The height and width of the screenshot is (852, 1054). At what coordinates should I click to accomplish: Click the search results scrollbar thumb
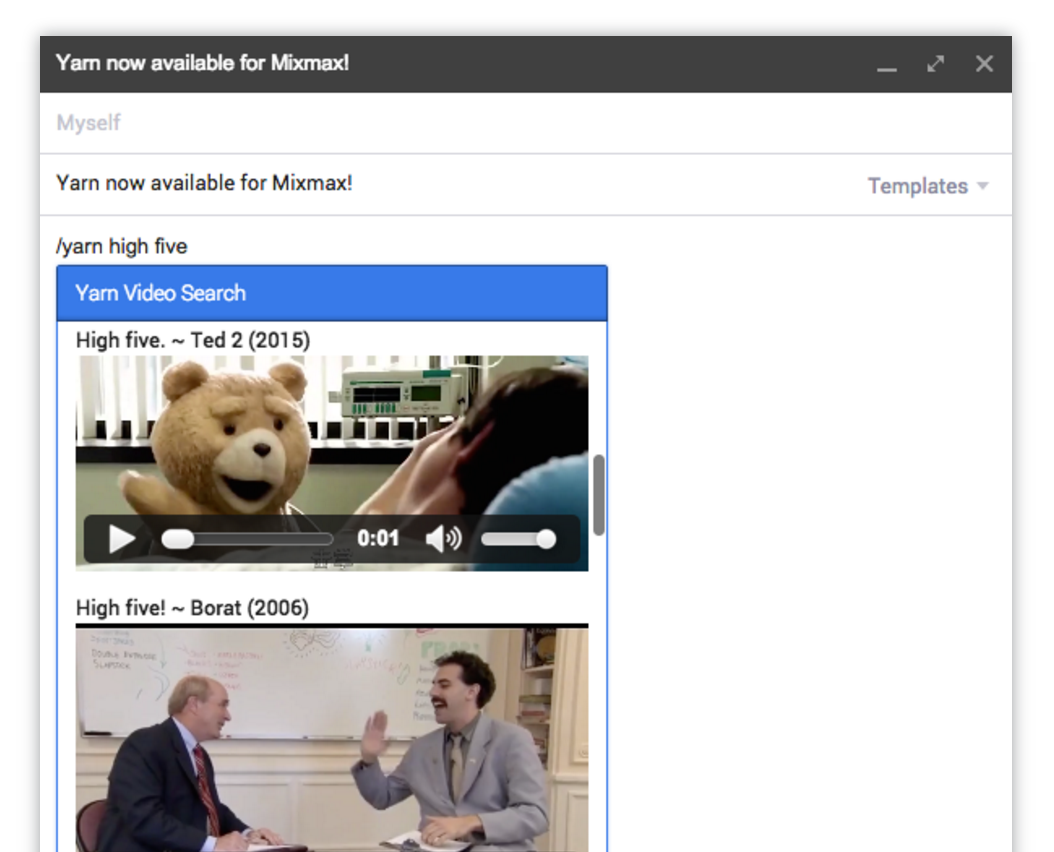coord(598,495)
